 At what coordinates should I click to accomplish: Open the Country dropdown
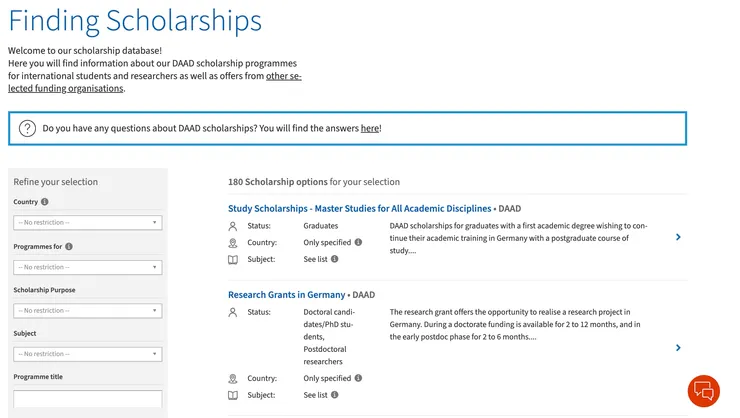pyautogui.click(x=88, y=223)
